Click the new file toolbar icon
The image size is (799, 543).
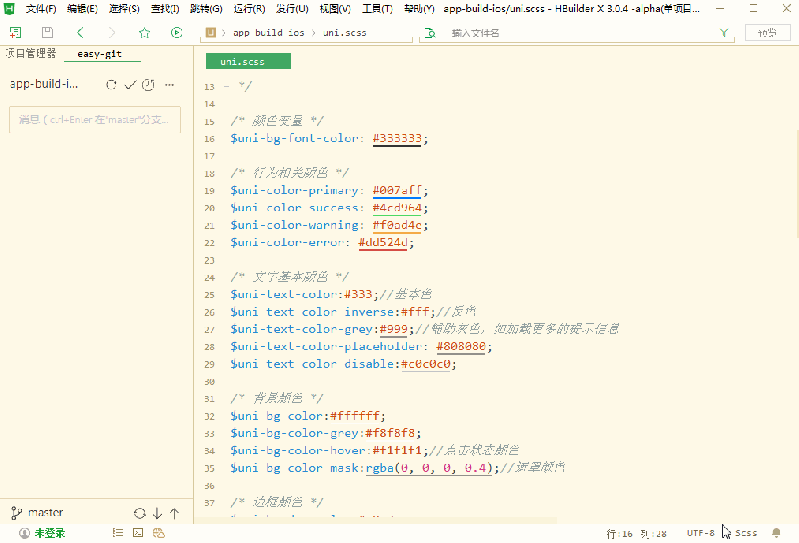pyautogui.click(x=15, y=33)
